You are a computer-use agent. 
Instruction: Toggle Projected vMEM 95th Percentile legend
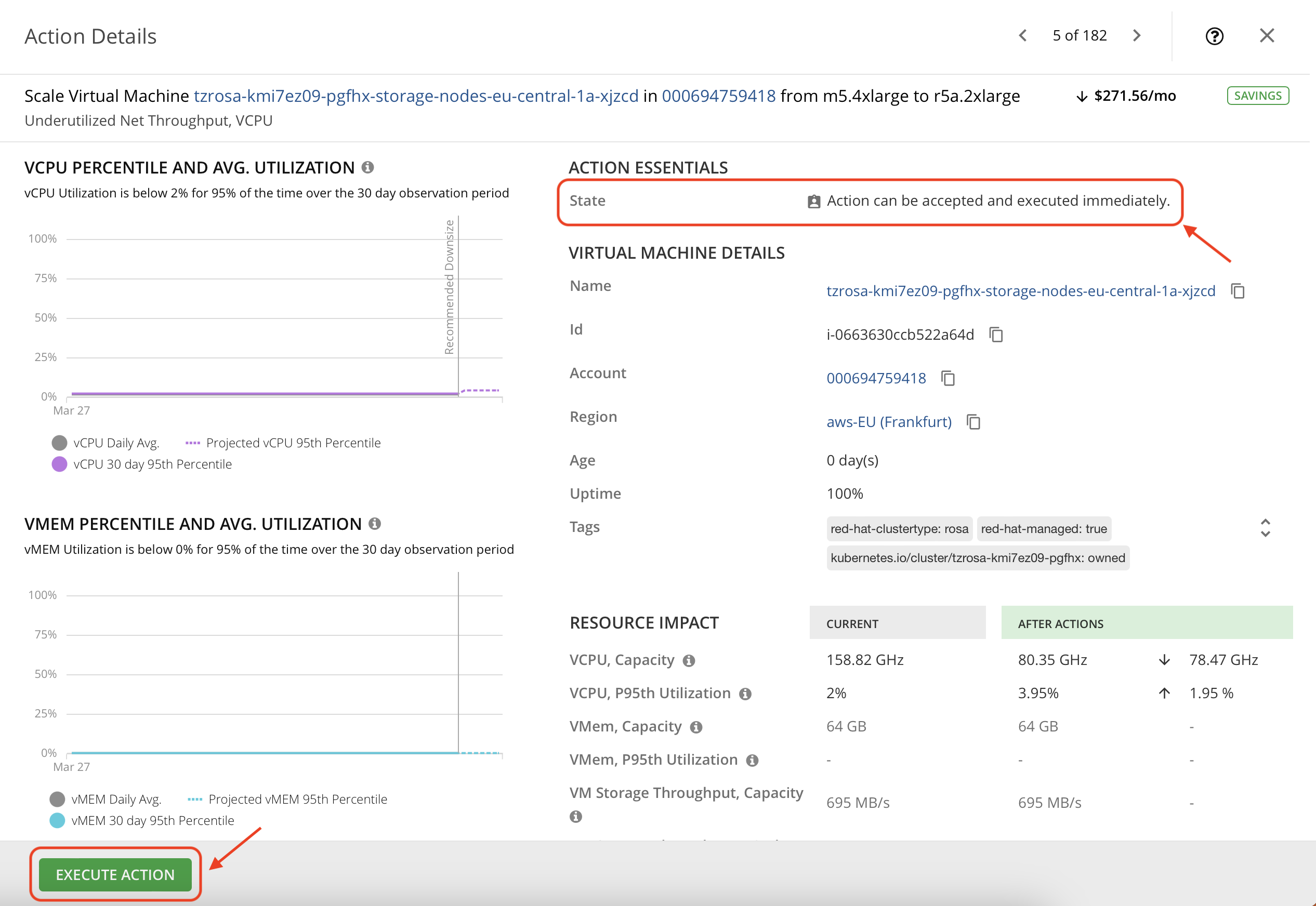tap(287, 800)
